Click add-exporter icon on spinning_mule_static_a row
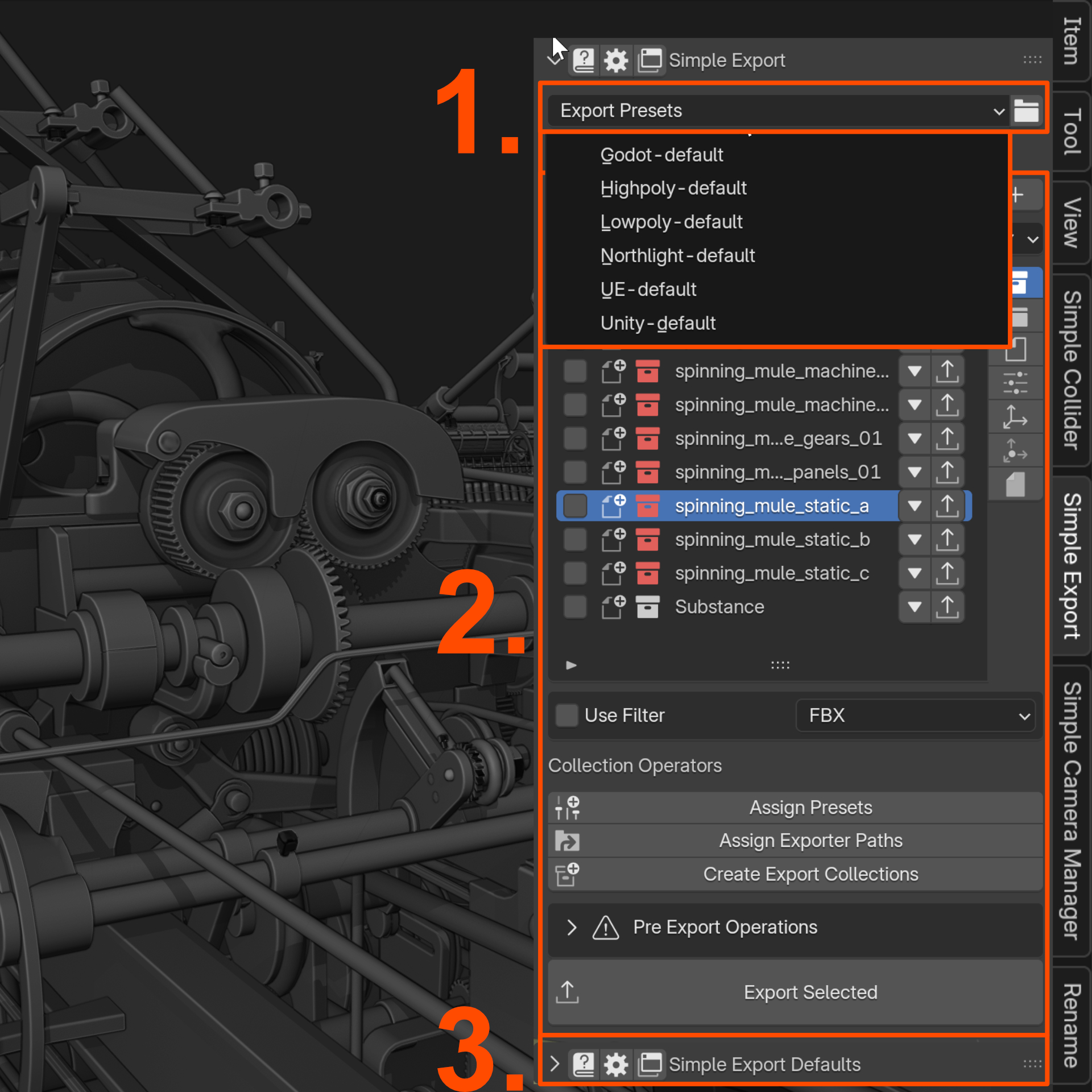This screenshot has width=1092, height=1092. [x=614, y=506]
